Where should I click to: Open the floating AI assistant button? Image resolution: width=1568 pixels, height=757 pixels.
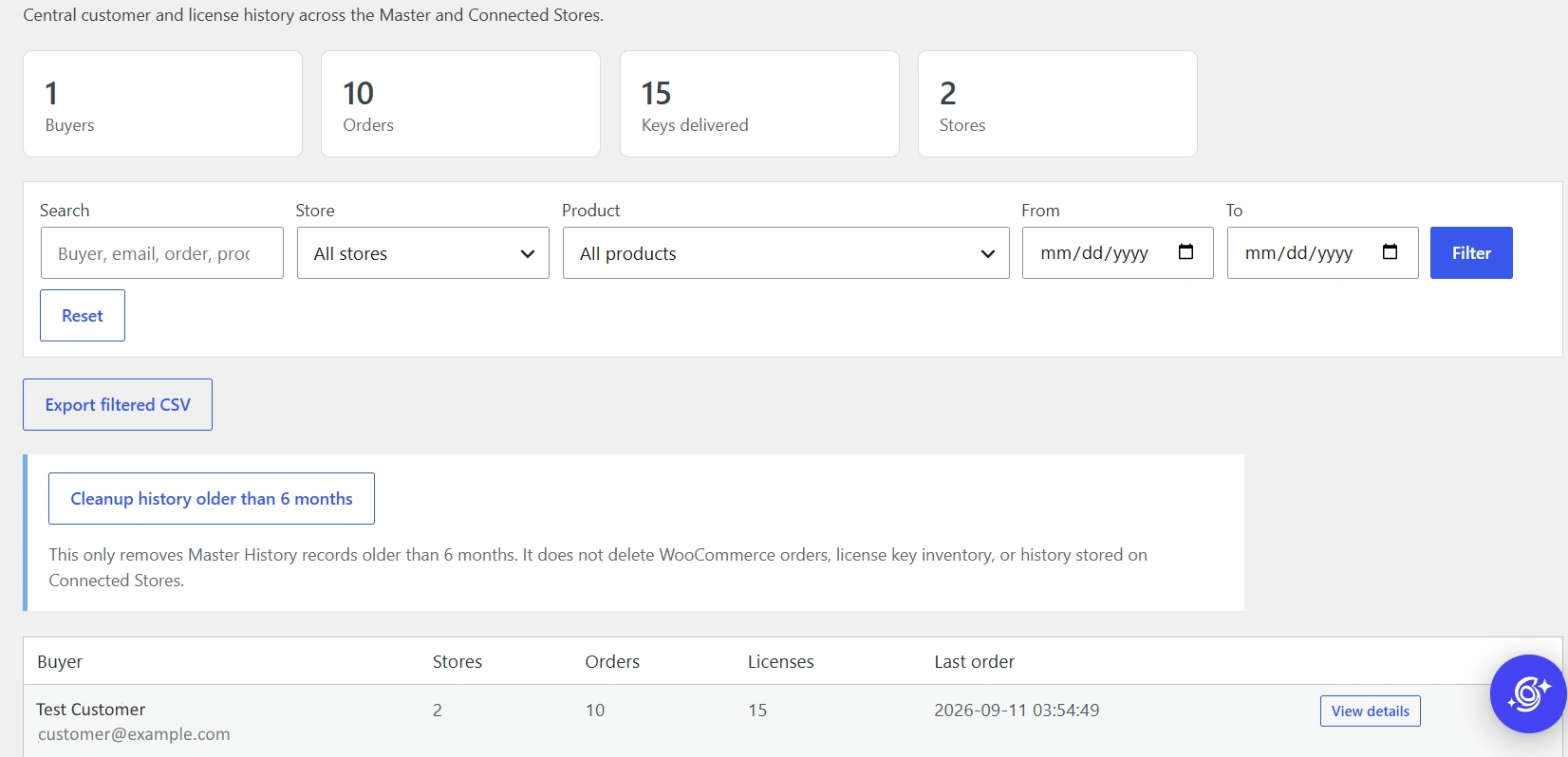[1527, 693]
